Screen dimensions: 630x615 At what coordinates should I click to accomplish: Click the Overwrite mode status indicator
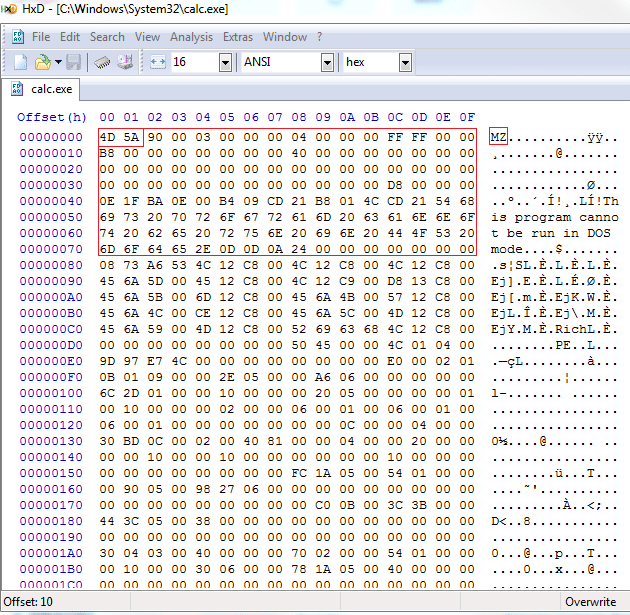(590, 601)
